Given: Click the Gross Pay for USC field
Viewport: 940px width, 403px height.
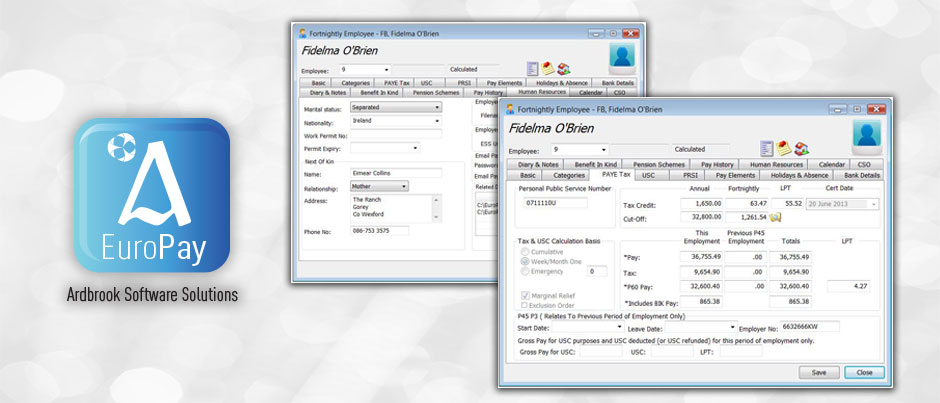Looking at the screenshot, I should pos(600,351).
